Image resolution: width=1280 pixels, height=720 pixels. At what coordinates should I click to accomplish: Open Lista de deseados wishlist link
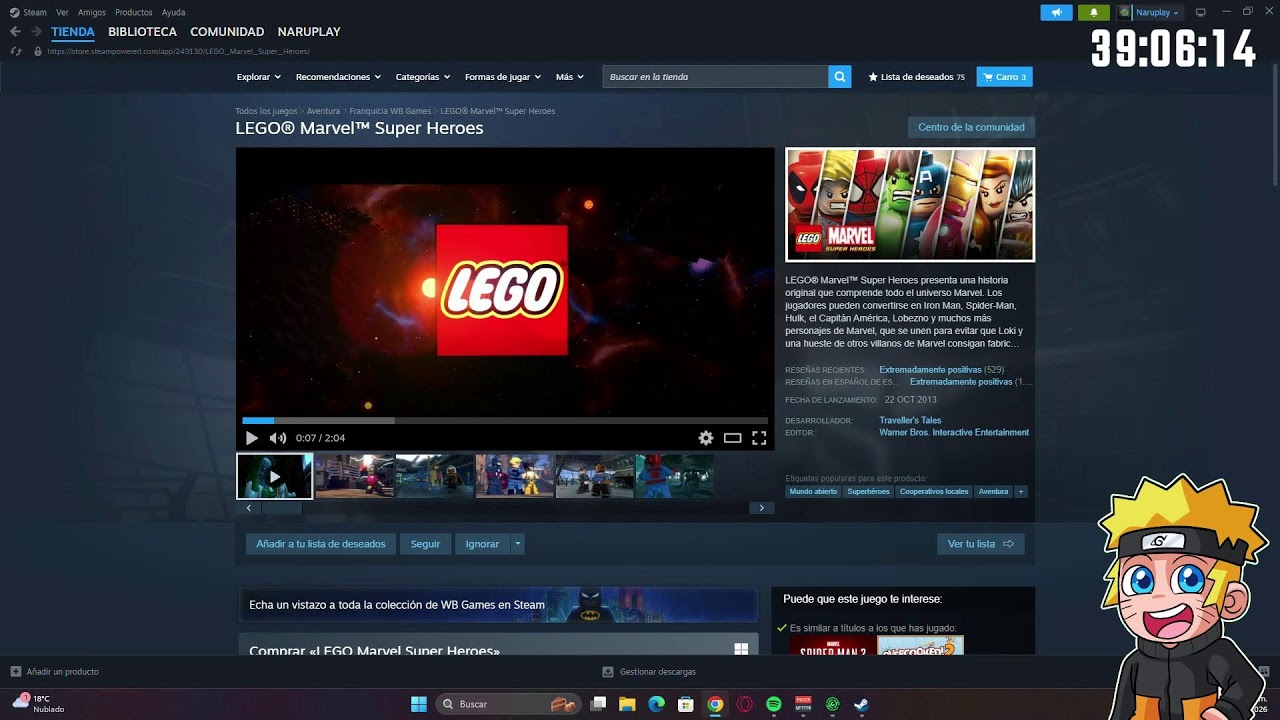(x=917, y=77)
